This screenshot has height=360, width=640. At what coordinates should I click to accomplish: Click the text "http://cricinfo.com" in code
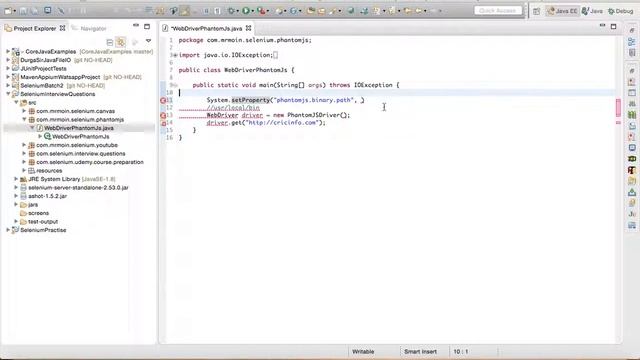[282, 122]
